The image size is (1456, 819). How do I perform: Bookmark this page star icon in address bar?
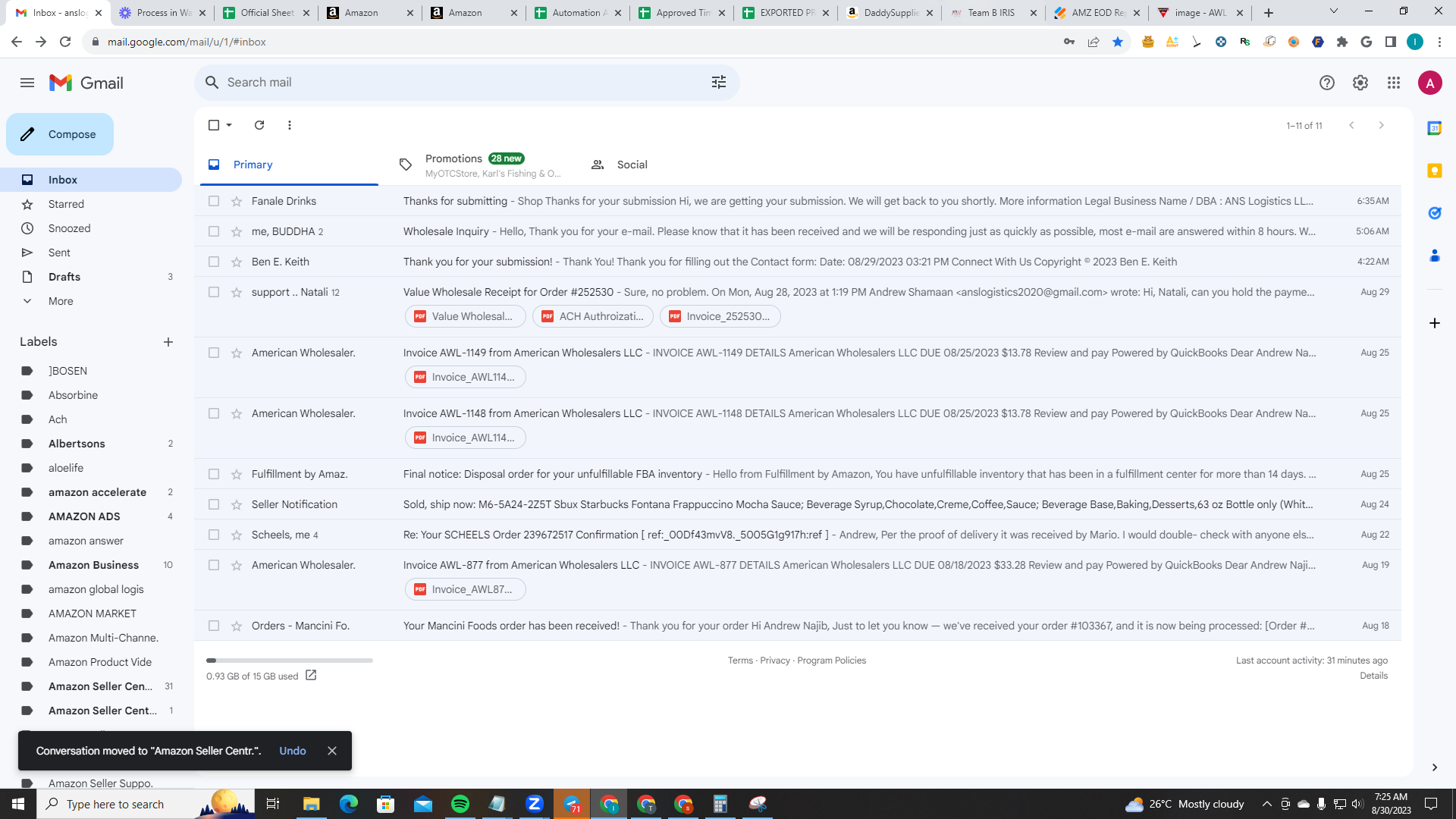[x=1118, y=42]
